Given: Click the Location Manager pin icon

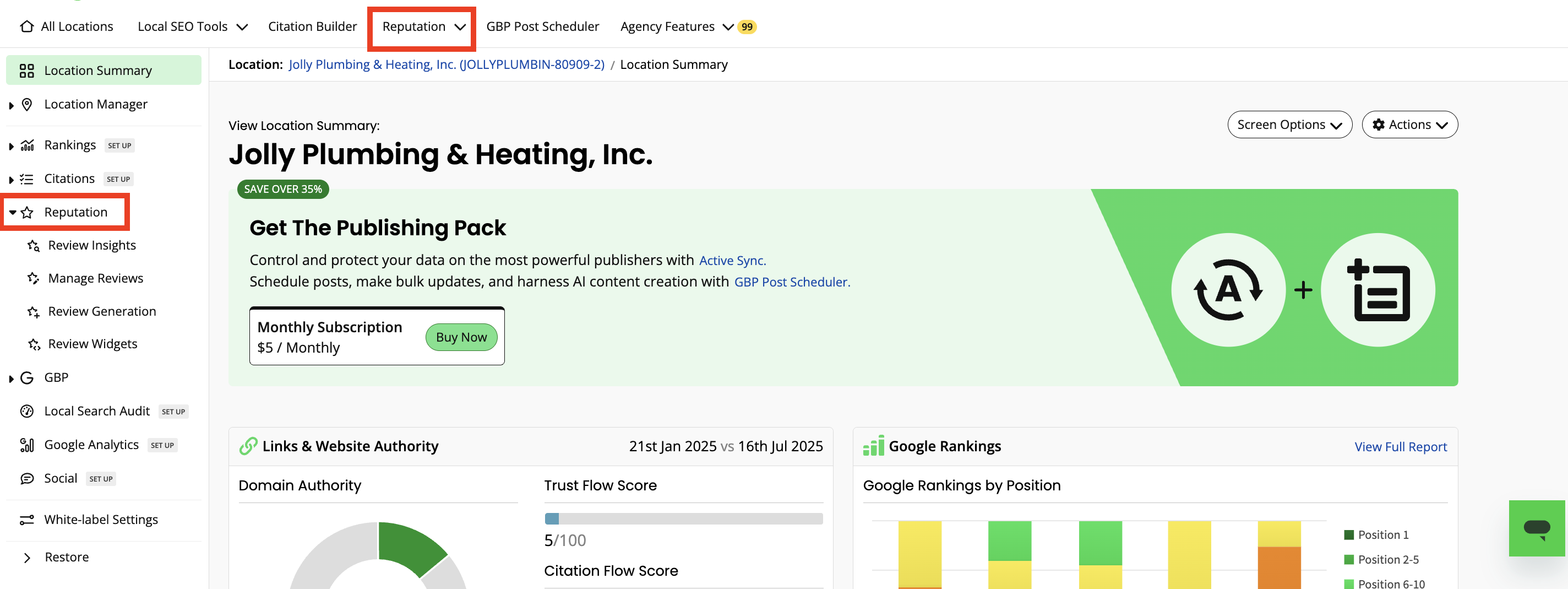Looking at the screenshot, I should 27,104.
